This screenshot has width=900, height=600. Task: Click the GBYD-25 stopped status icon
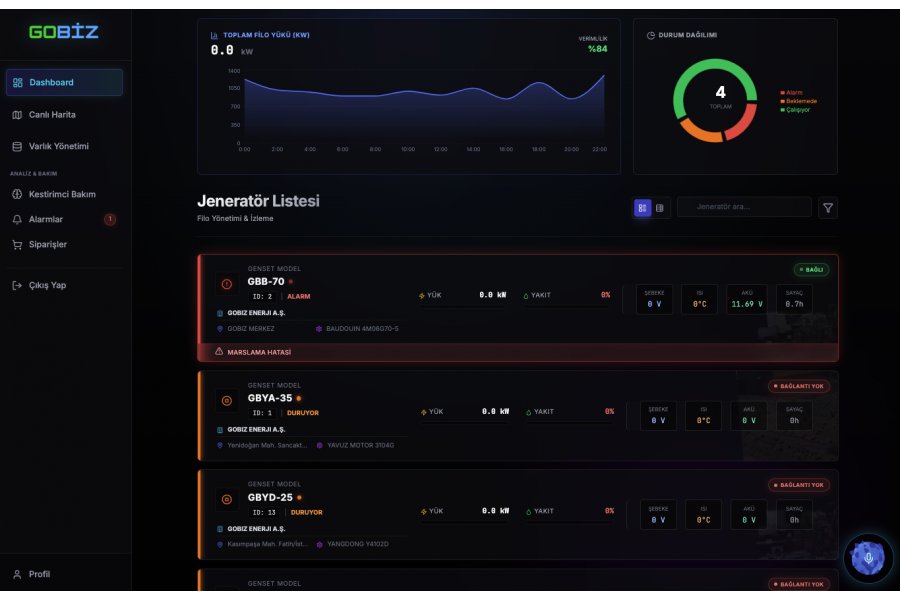click(x=225, y=499)
